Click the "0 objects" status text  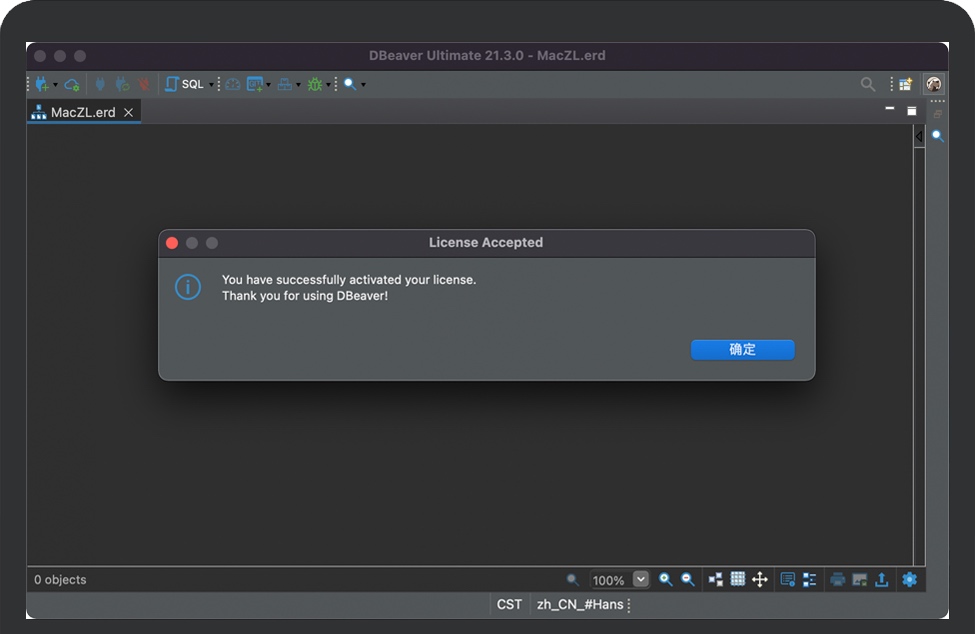click(x=60, y=579)
